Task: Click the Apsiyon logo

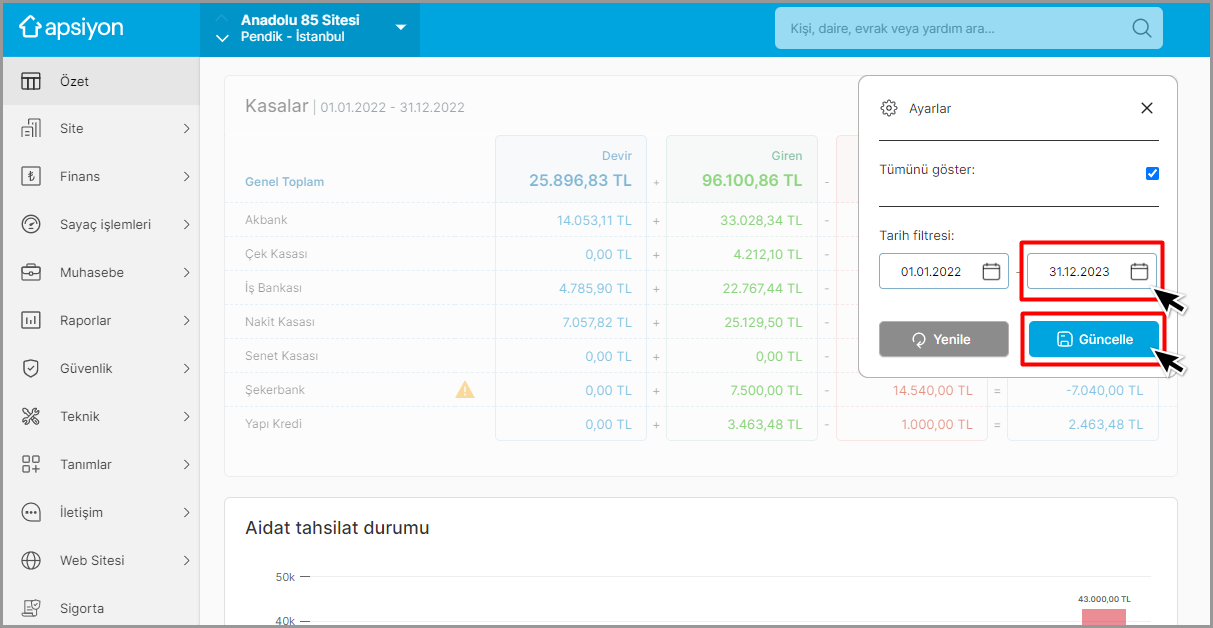Action: point(71,28)
